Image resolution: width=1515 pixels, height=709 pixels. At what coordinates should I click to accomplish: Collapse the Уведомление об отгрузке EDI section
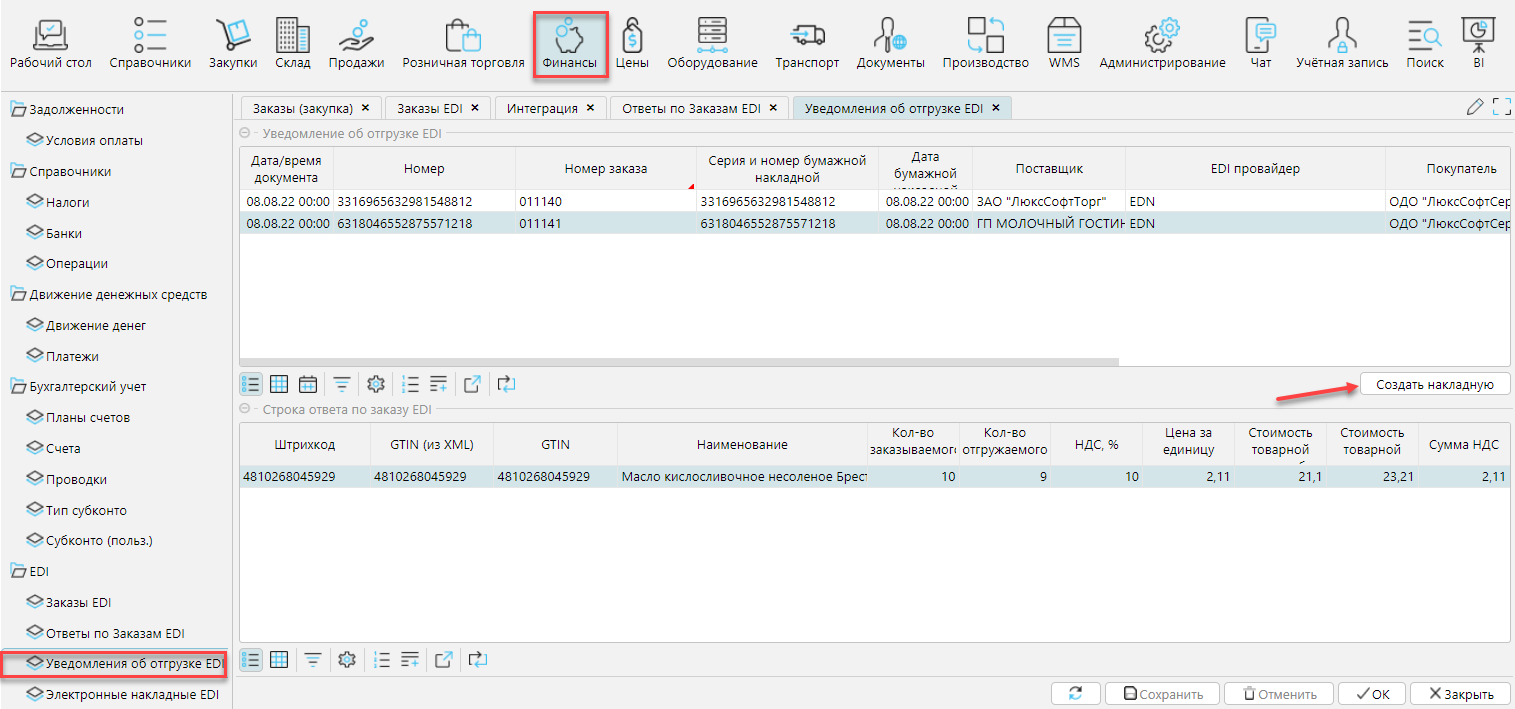245,133
